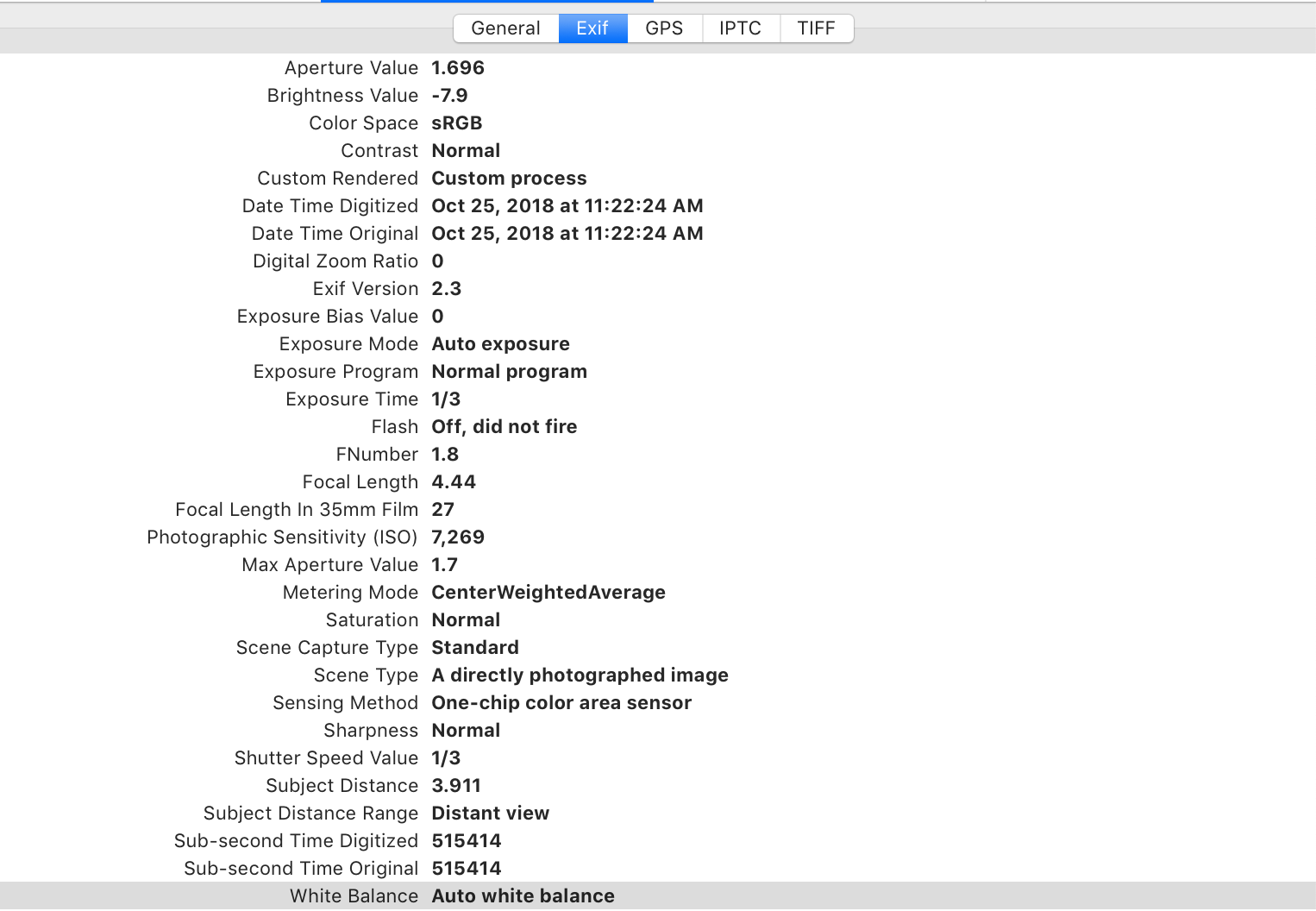The height and width of the screenshot is (911, 1316).
Task: Select the sRGB color space value
Action: tap(457, 123)
